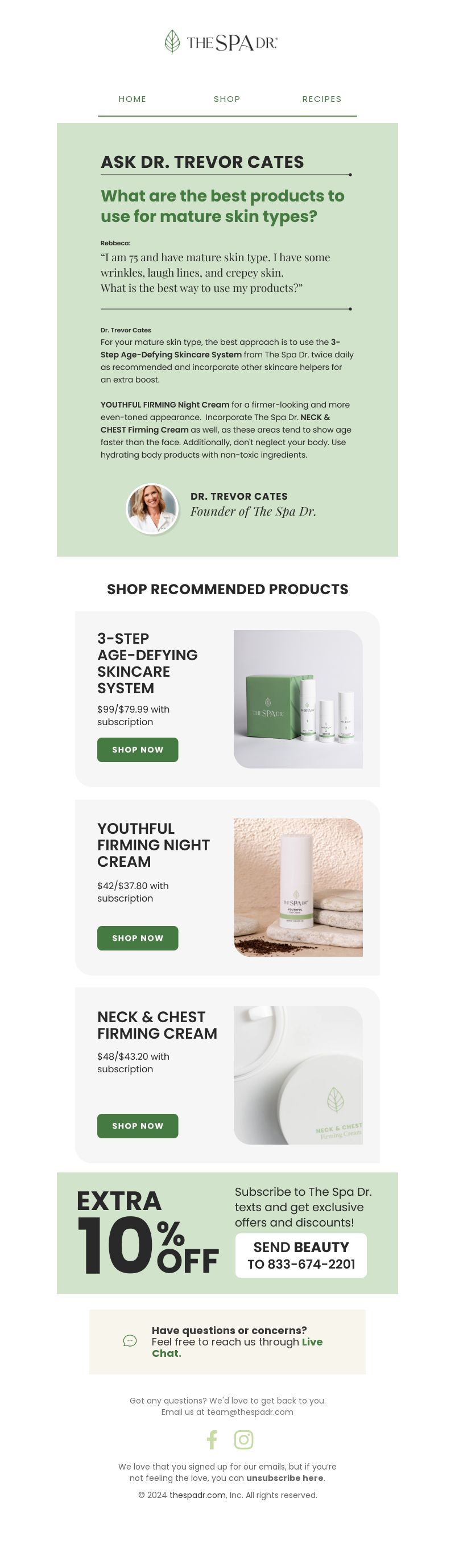Image resolution: width=455 pixels, height=1568 pixels.
Task: Click the Youthful night cream product photo
Action: coord(298,887)
